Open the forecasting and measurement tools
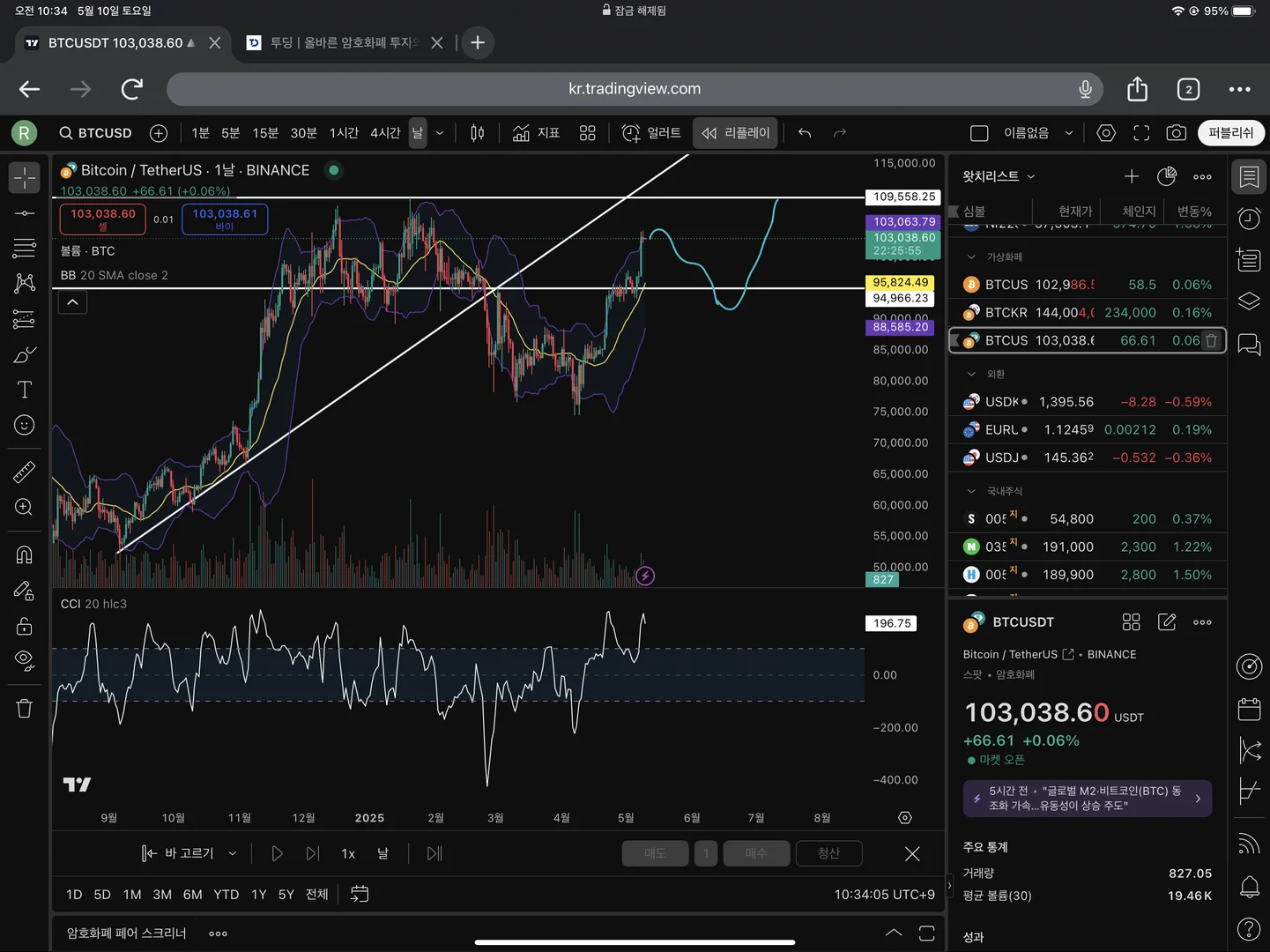The image size is (1270, 952). tap(25, 319)
